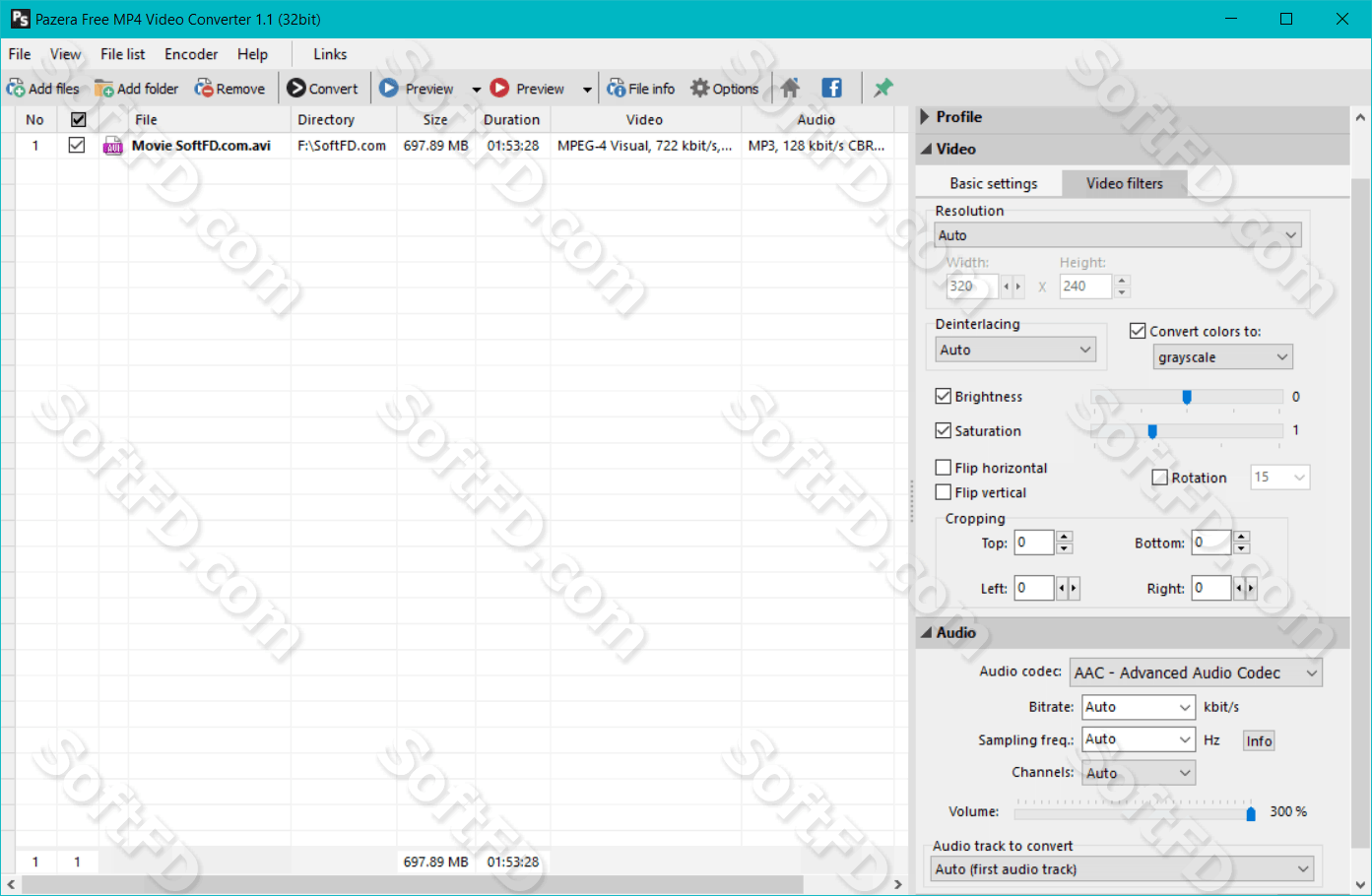
Task: Click the Facebook icon in toolbar
Action: 831,88
